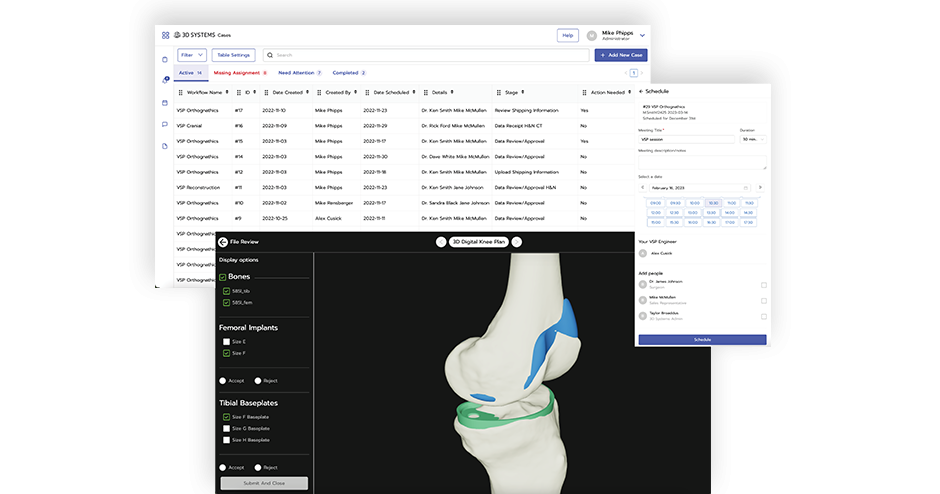
Task: Toggle the Bones checkbox
Action: tap(223, 277)
